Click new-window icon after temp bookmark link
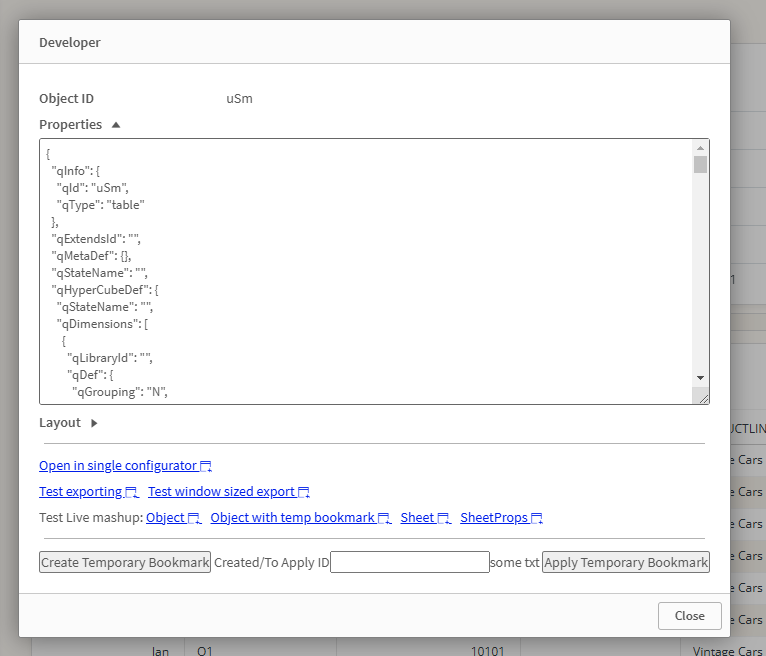 click(384, 518)
